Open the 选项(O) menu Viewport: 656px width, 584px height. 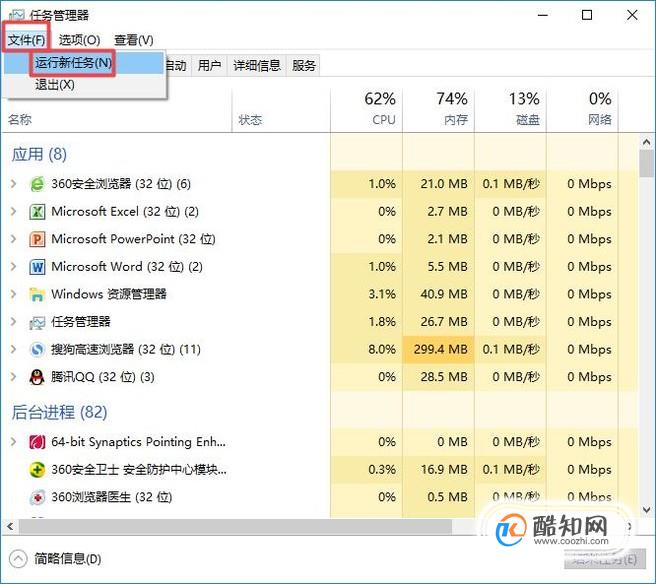coord(79,40)
